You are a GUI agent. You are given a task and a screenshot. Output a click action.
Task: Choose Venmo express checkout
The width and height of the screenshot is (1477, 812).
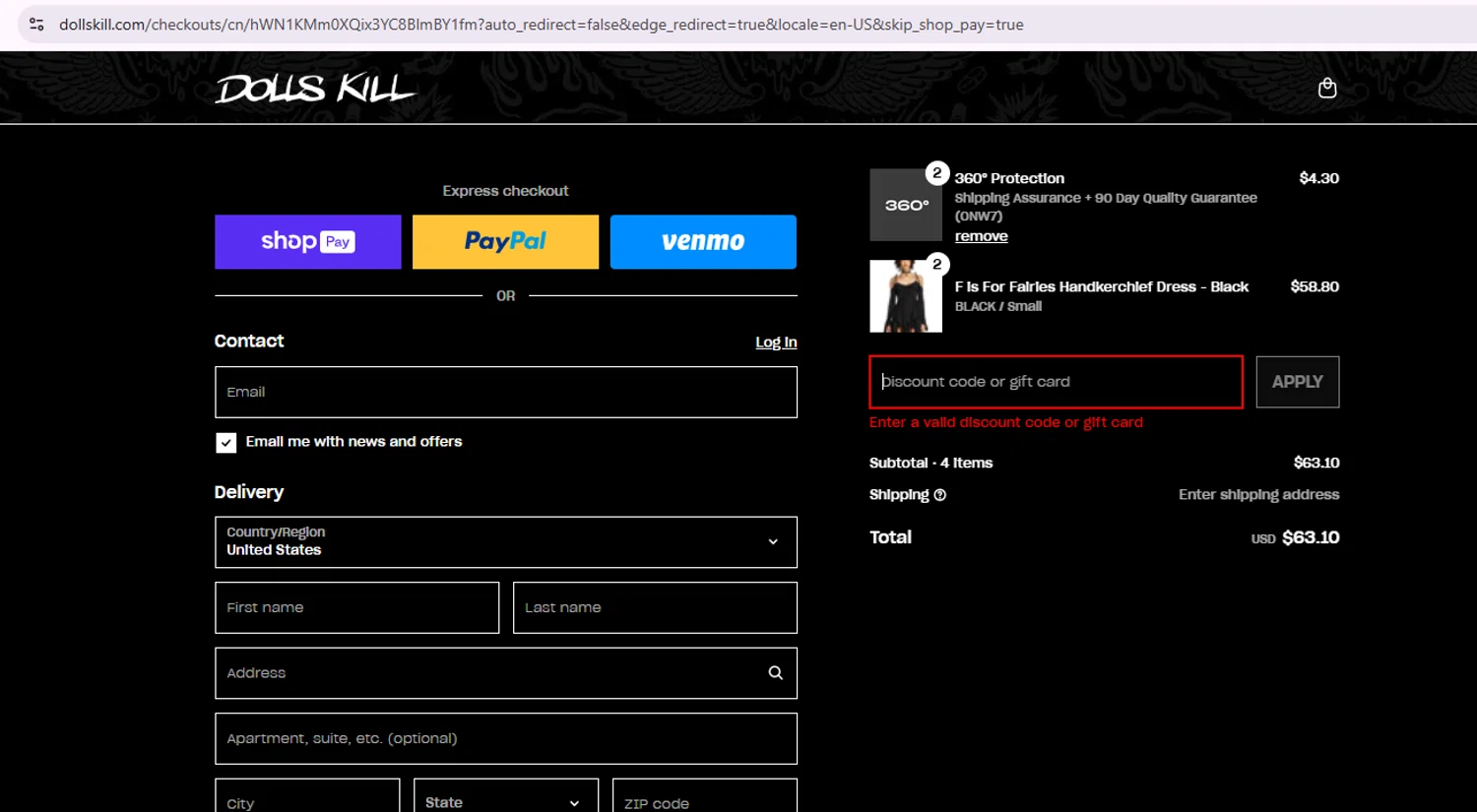point(703,242)
